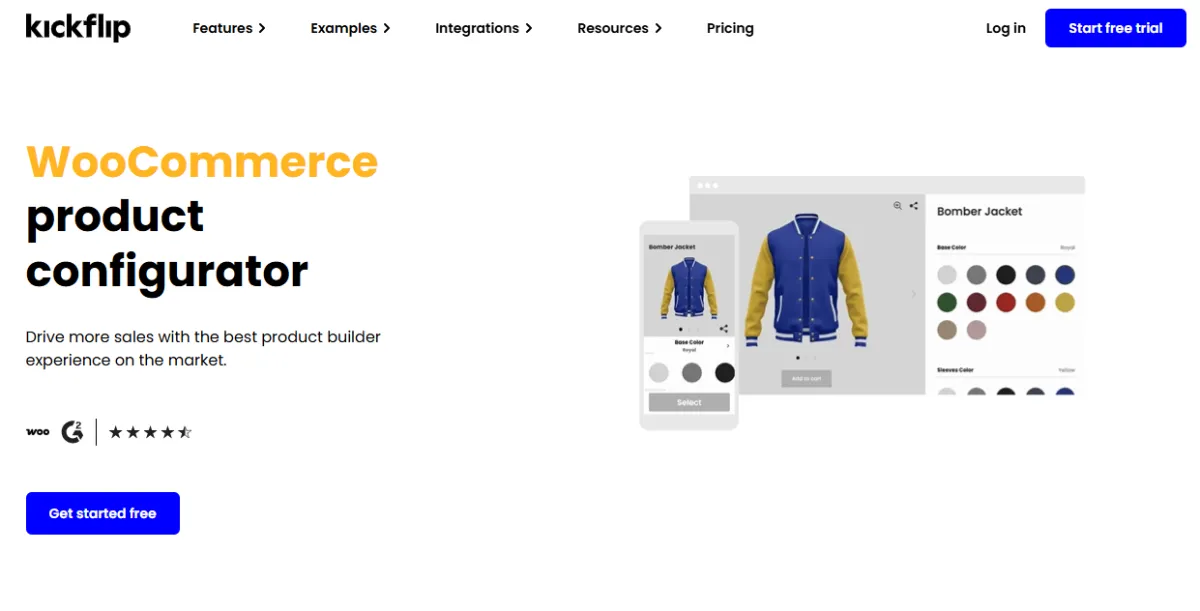Click the next arrow beside the jacket image
This screenshot has height=611, width=1200.
pos(913,294)
